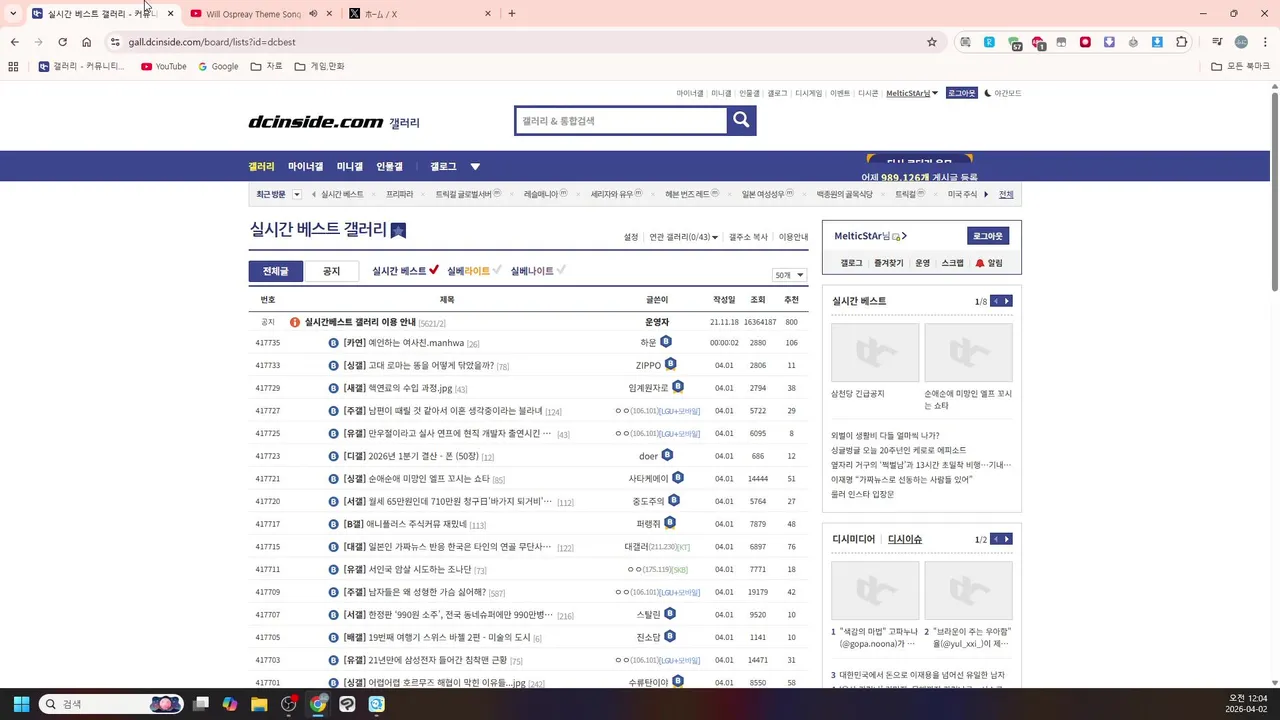
Task: Open the 디시이슈 heading in sidebar
Action: (x=905, y=539)
